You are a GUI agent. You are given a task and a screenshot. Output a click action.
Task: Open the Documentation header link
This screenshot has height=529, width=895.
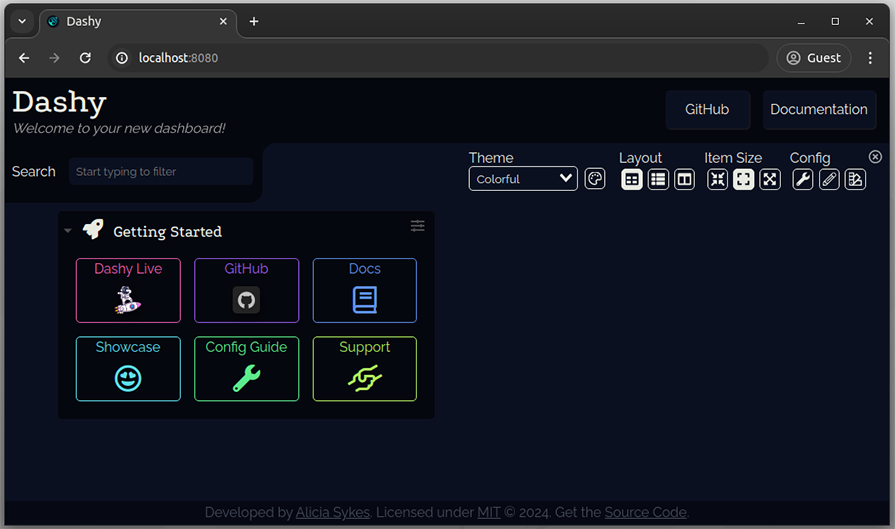click(818, 110)
